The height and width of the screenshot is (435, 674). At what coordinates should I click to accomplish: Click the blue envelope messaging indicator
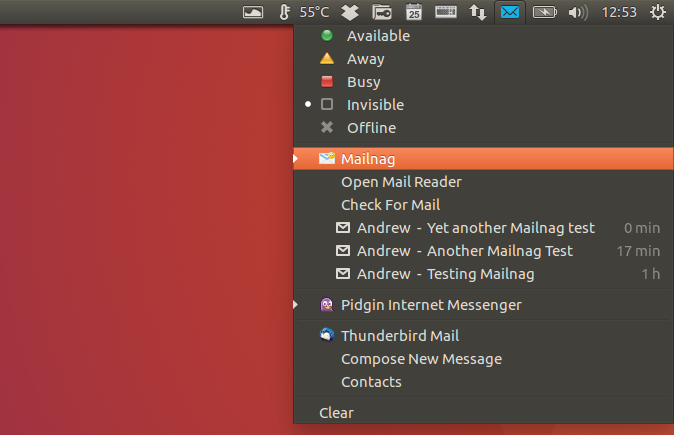tap(510, 12)
